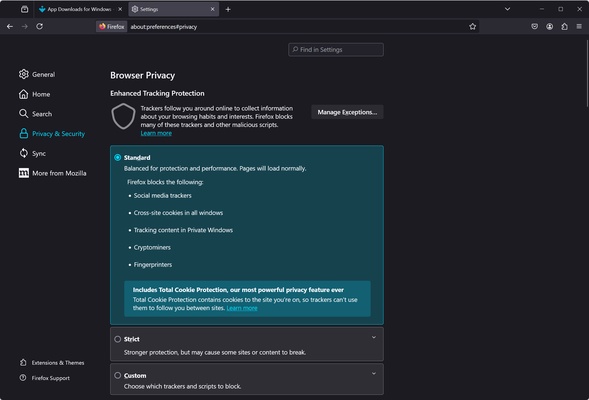Open Learn more about Total Cookie Protection
This screenshot has width=589, height=400.
click(x=242, y=308)
